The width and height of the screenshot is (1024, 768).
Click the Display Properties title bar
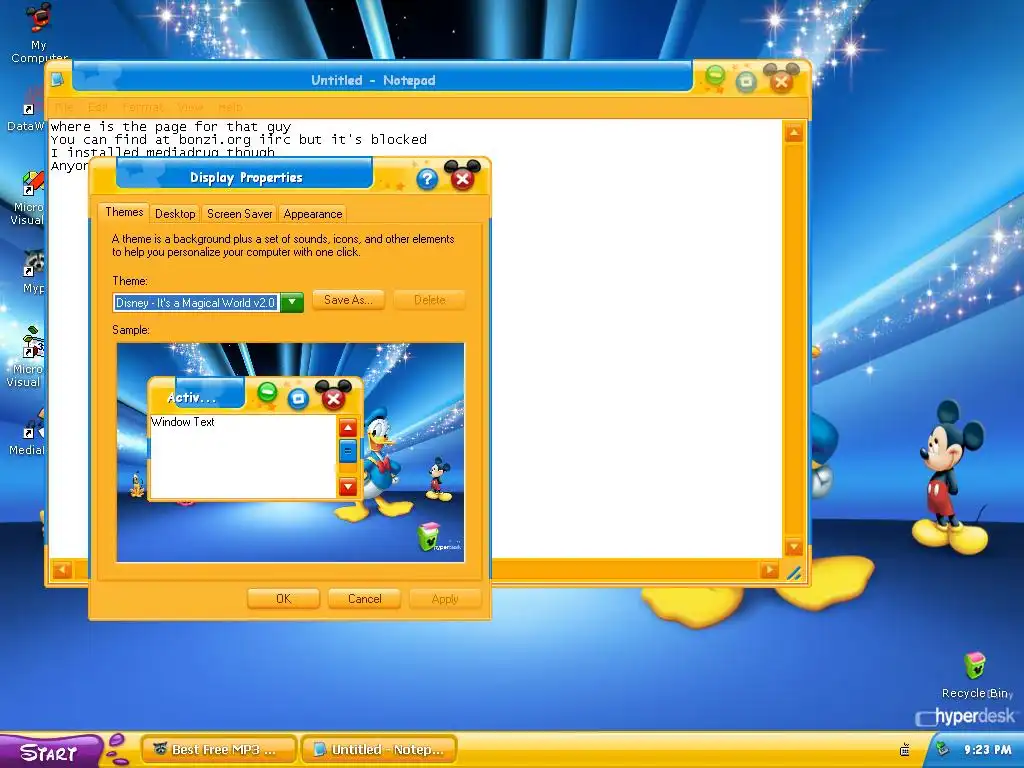click(x=246, y=177)
